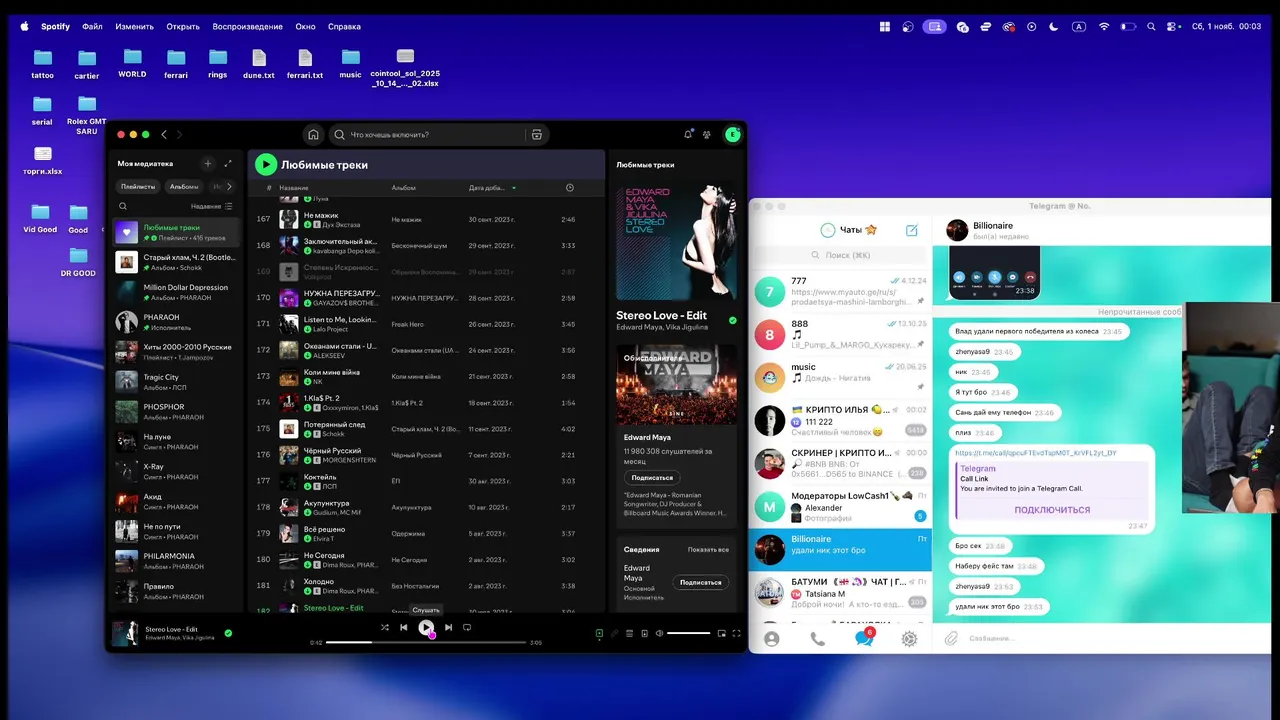Select the track Океанами стали
The height and width of the screenshot is (720, 1280).
pos(427,350)
